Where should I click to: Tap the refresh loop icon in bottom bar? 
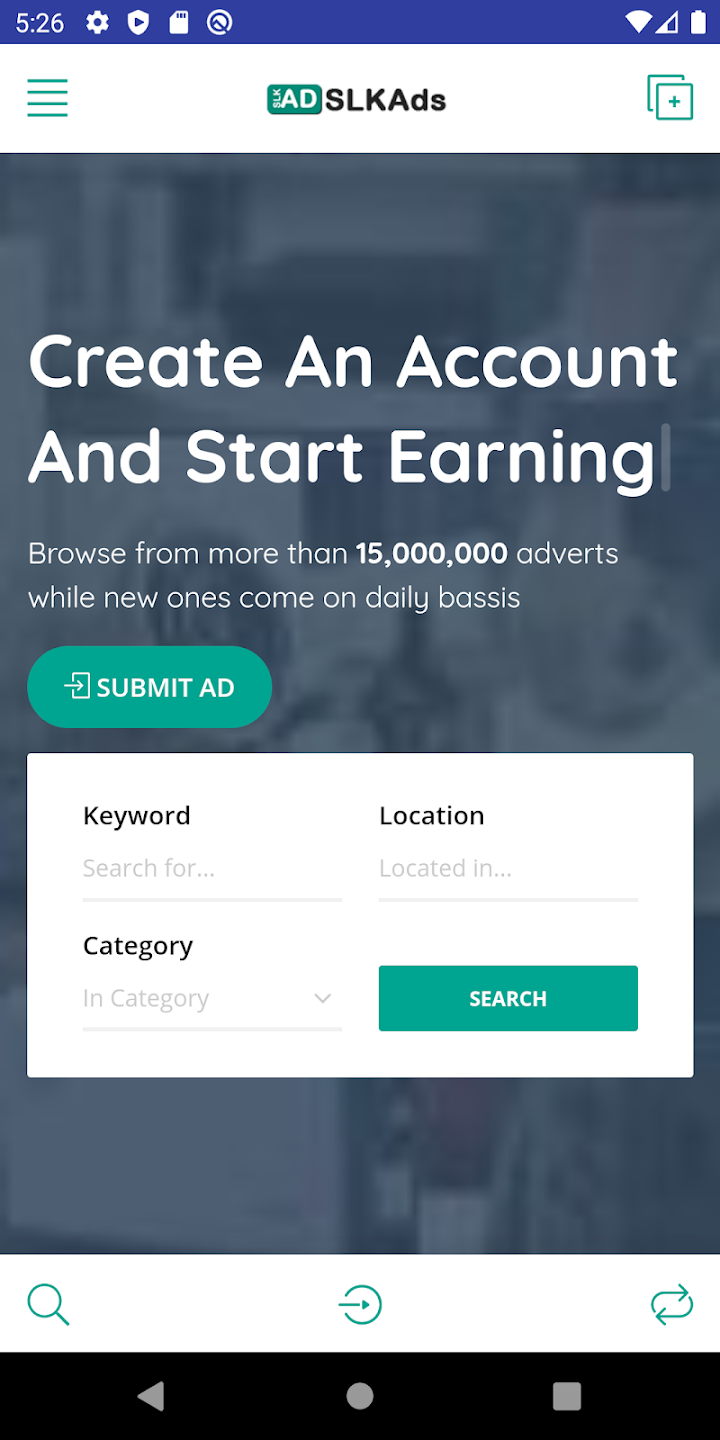[x=671, y=1305]
